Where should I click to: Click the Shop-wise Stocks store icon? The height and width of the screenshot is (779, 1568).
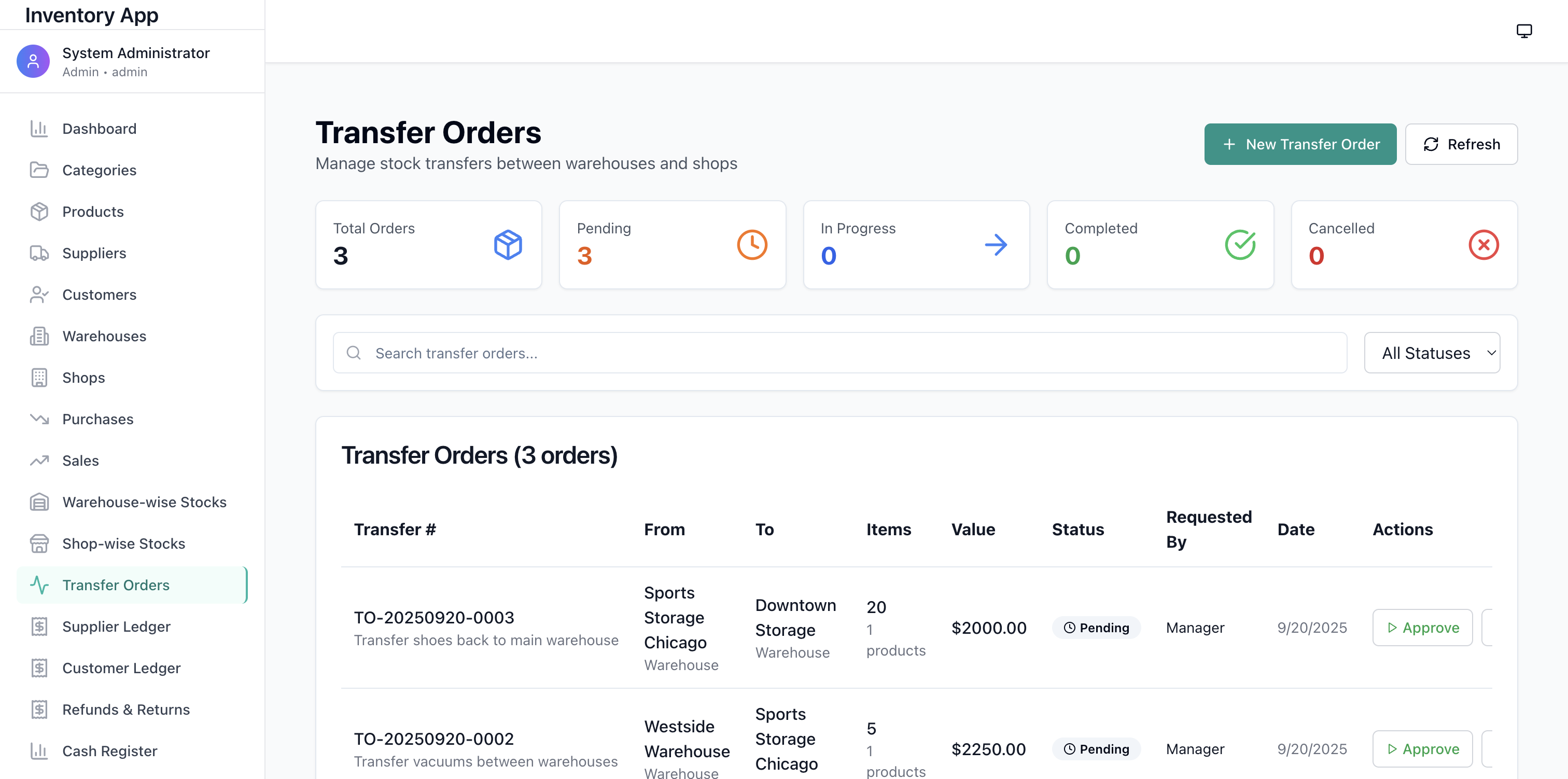pos(39,544)
